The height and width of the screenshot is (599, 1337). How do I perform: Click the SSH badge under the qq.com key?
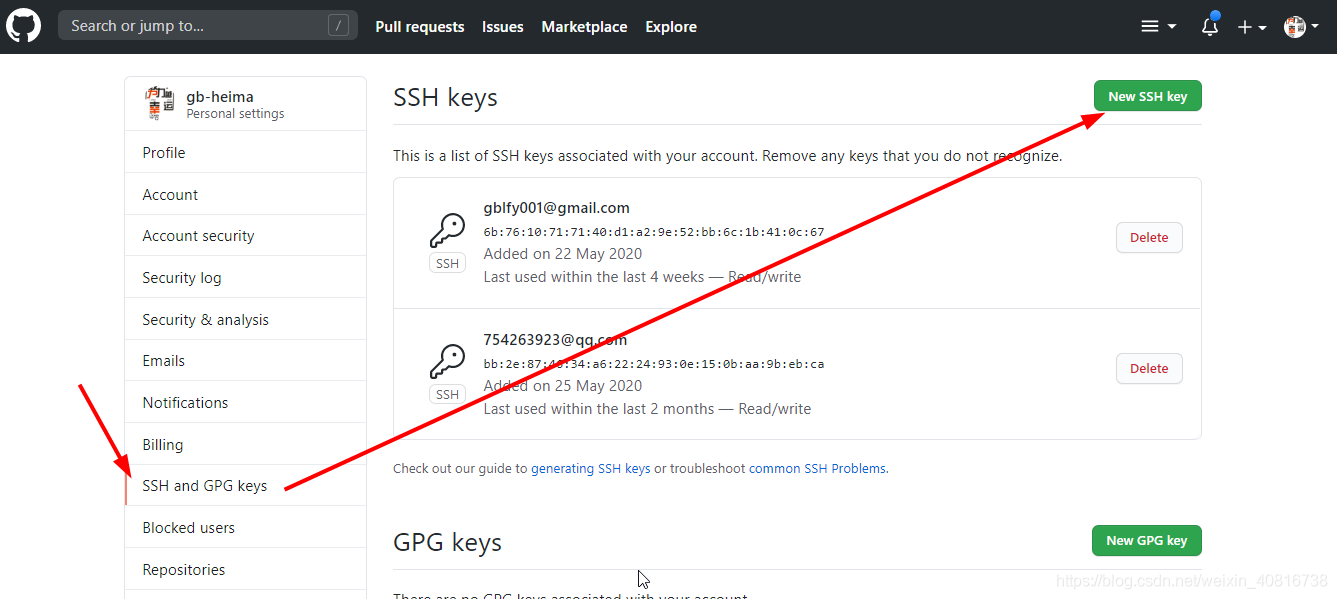point(447,394)
